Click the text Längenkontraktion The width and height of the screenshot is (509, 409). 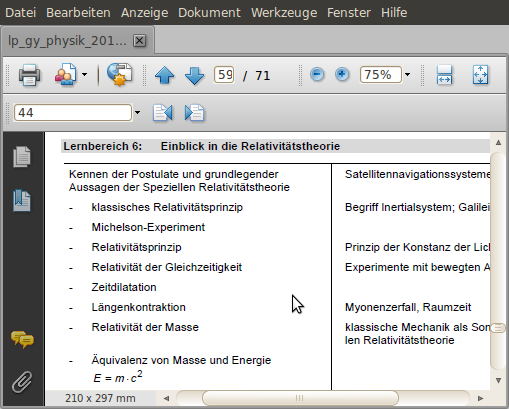pyautogui.click(x=139, y=307)
